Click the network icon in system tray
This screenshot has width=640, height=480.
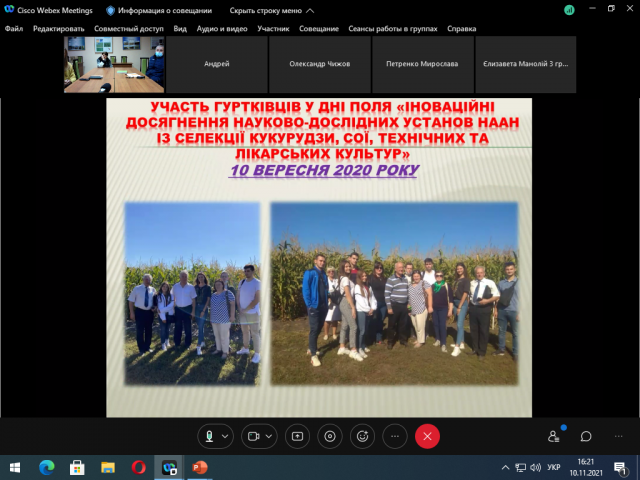[x=520, y=467]
